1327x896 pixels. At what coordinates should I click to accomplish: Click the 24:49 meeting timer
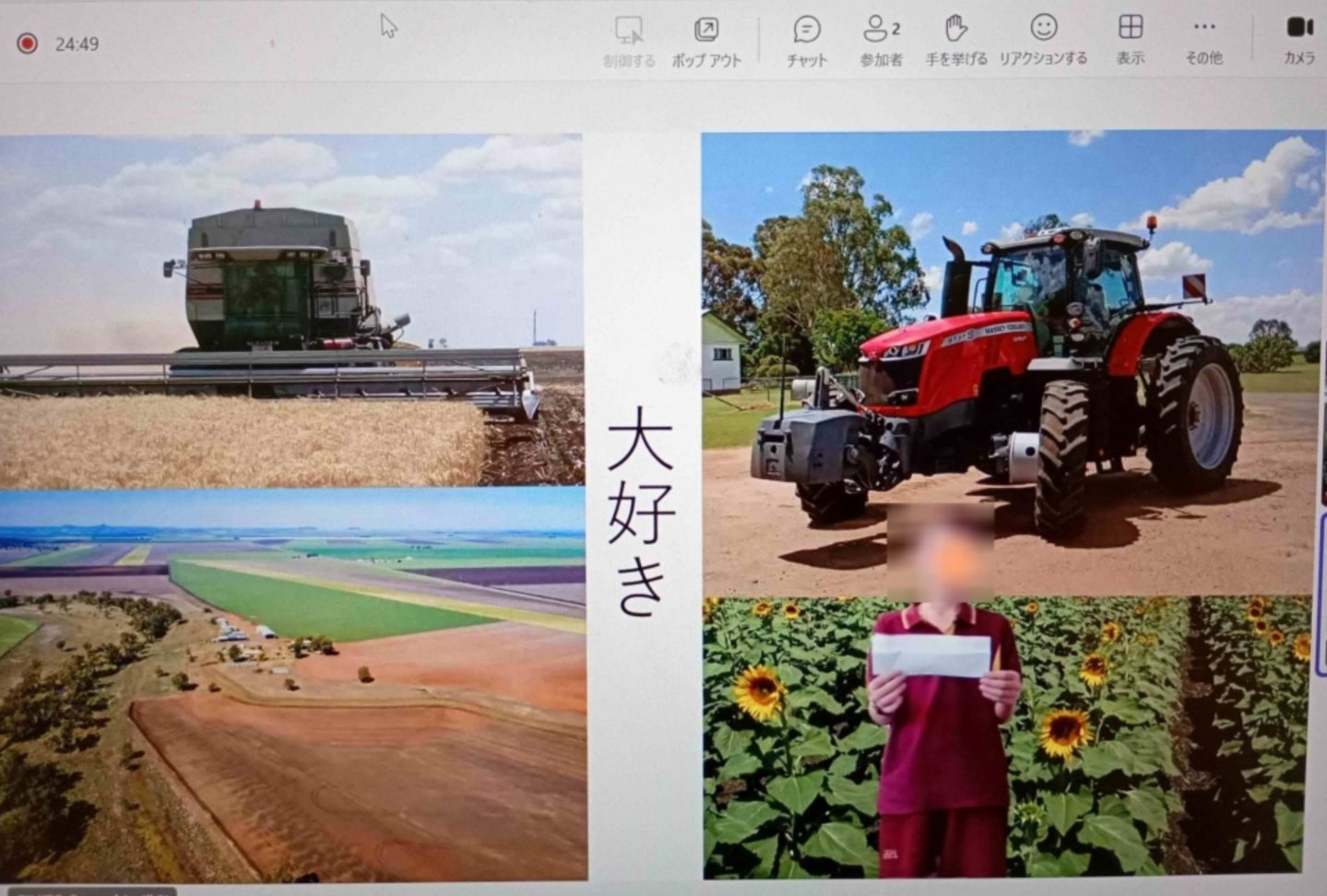[77, 43]
